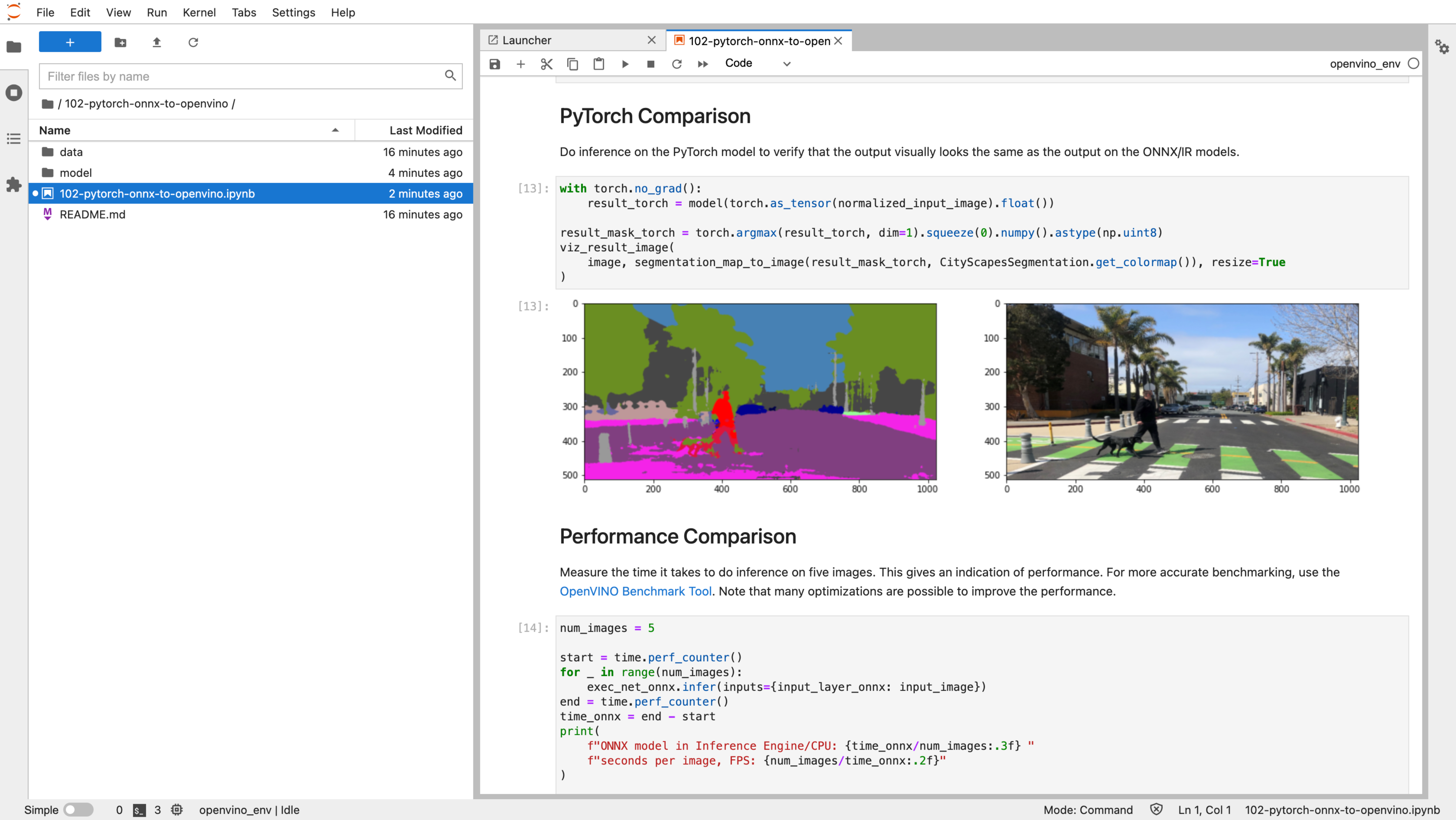Insert a cell below with the plus icon

pyautogui.click(x=521, y=64)
